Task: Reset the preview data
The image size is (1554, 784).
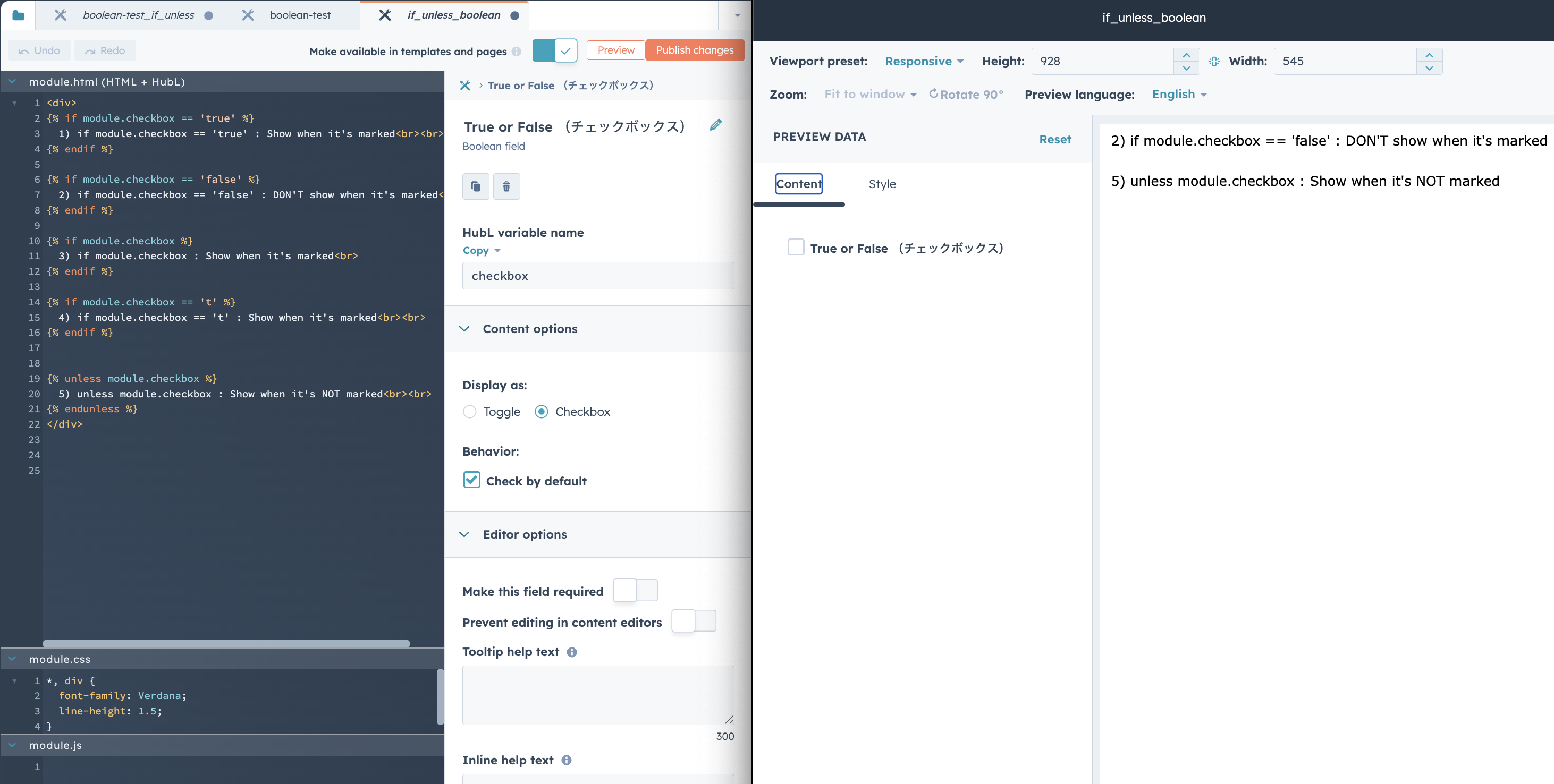Action: point(1054,139)
